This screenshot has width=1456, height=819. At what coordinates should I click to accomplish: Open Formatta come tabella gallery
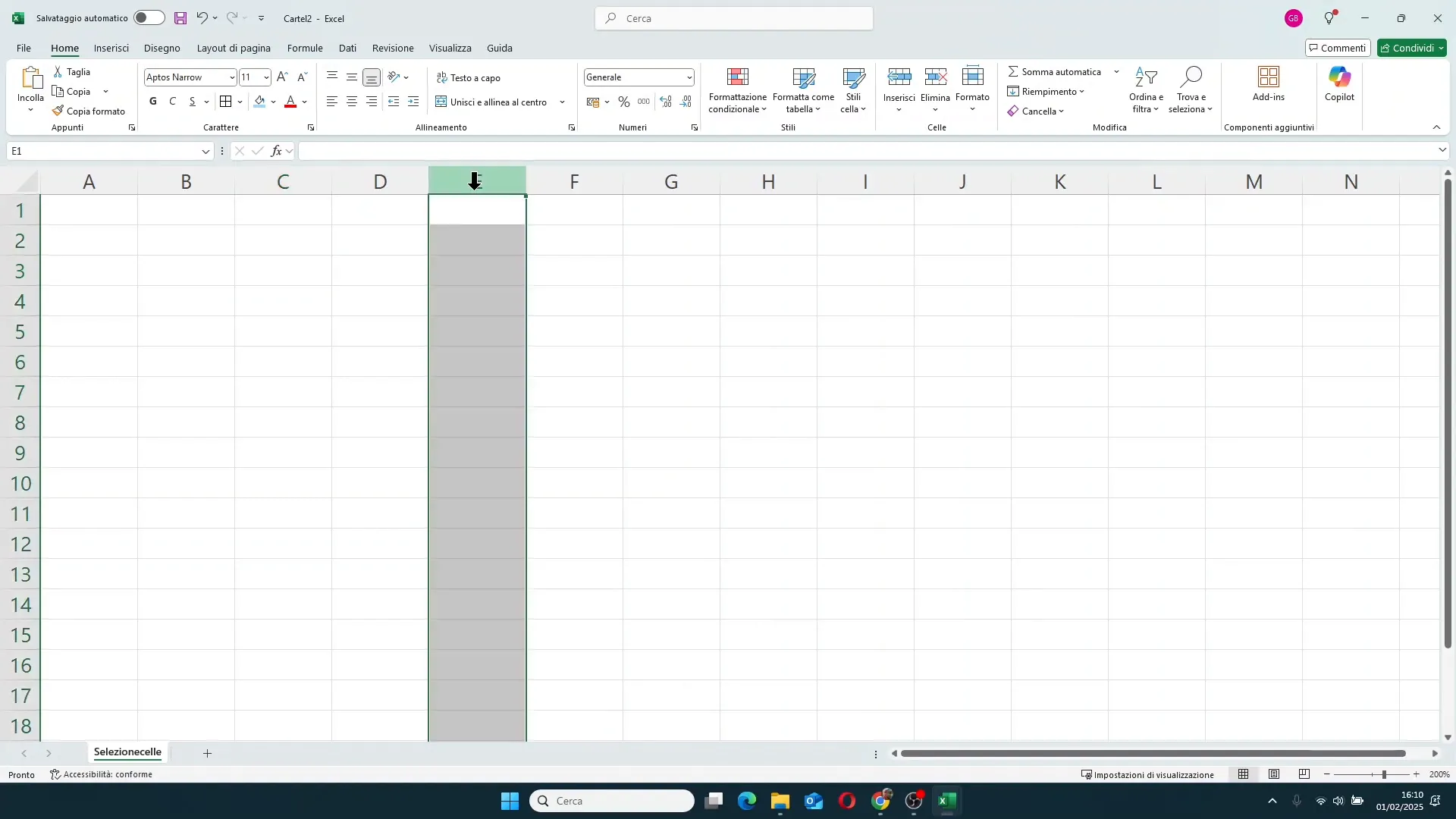click(x=804, y=91)
